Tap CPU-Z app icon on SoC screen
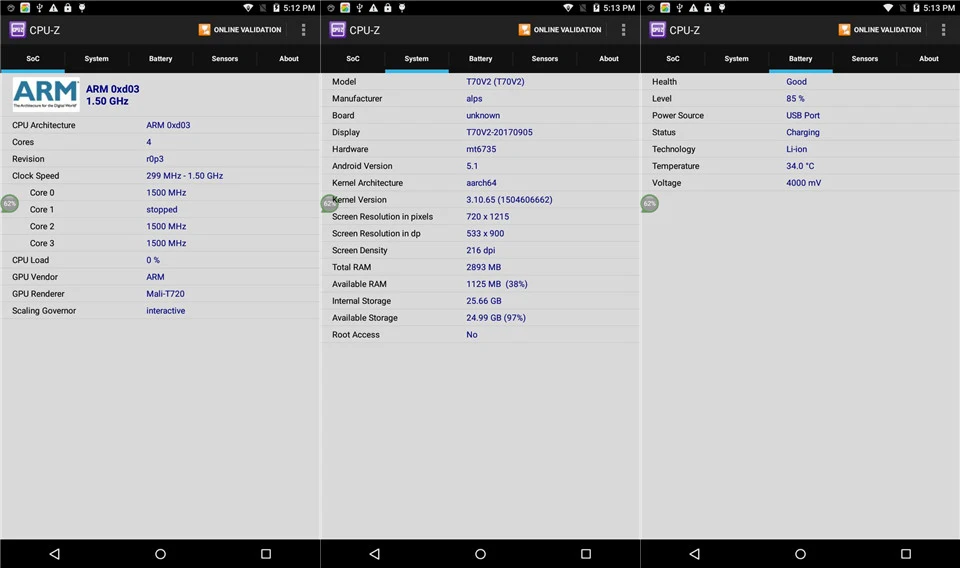Screen dimensions: 960x568 click(x=17, y=29)
